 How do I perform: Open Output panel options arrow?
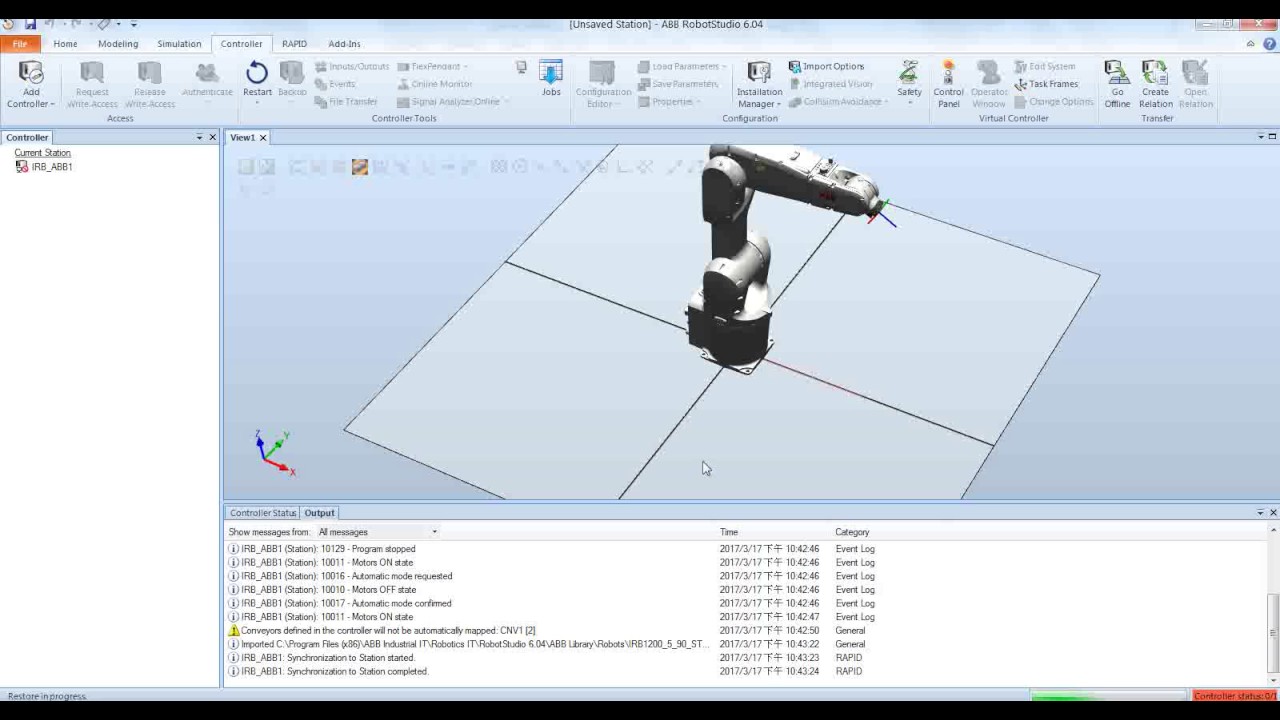click(x=1260, y=513)
